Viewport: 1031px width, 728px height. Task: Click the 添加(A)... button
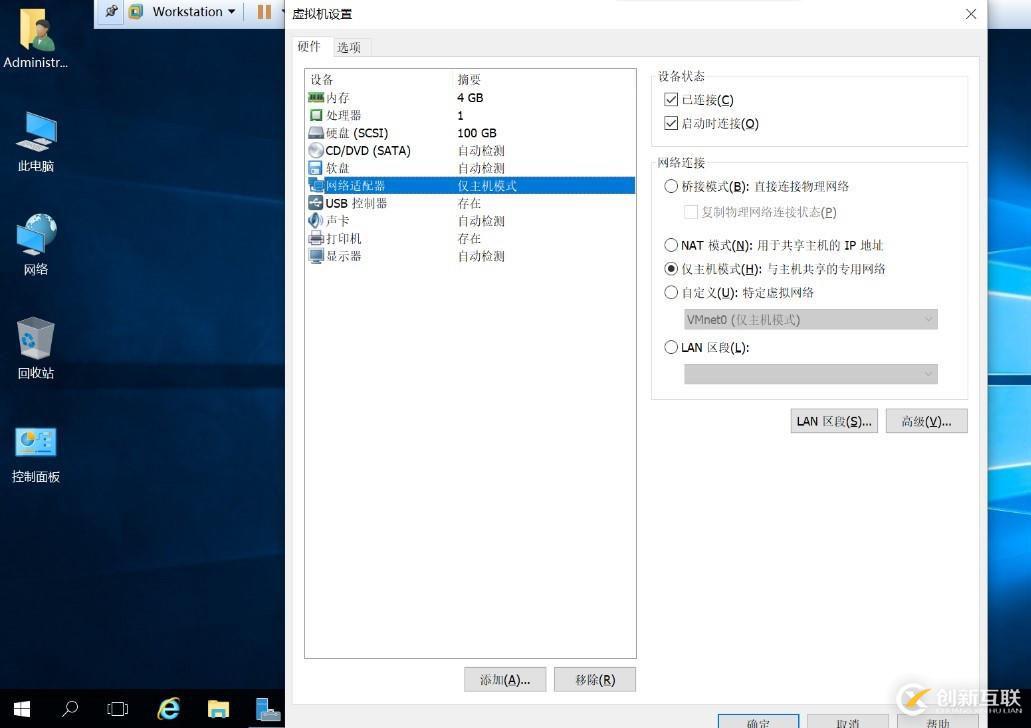tap(505, 680)
